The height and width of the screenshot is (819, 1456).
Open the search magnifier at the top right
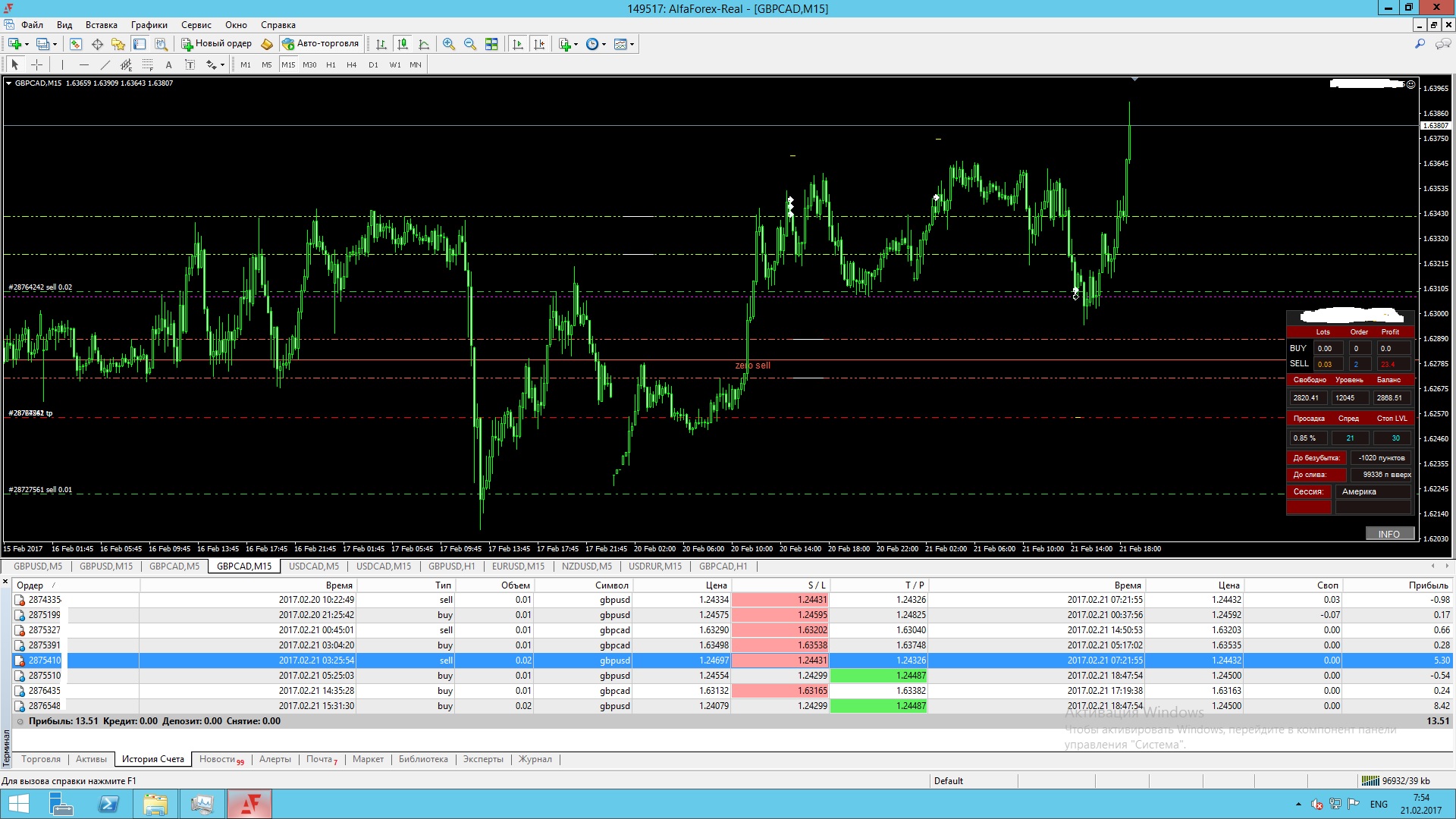[x=1420, y=44]
